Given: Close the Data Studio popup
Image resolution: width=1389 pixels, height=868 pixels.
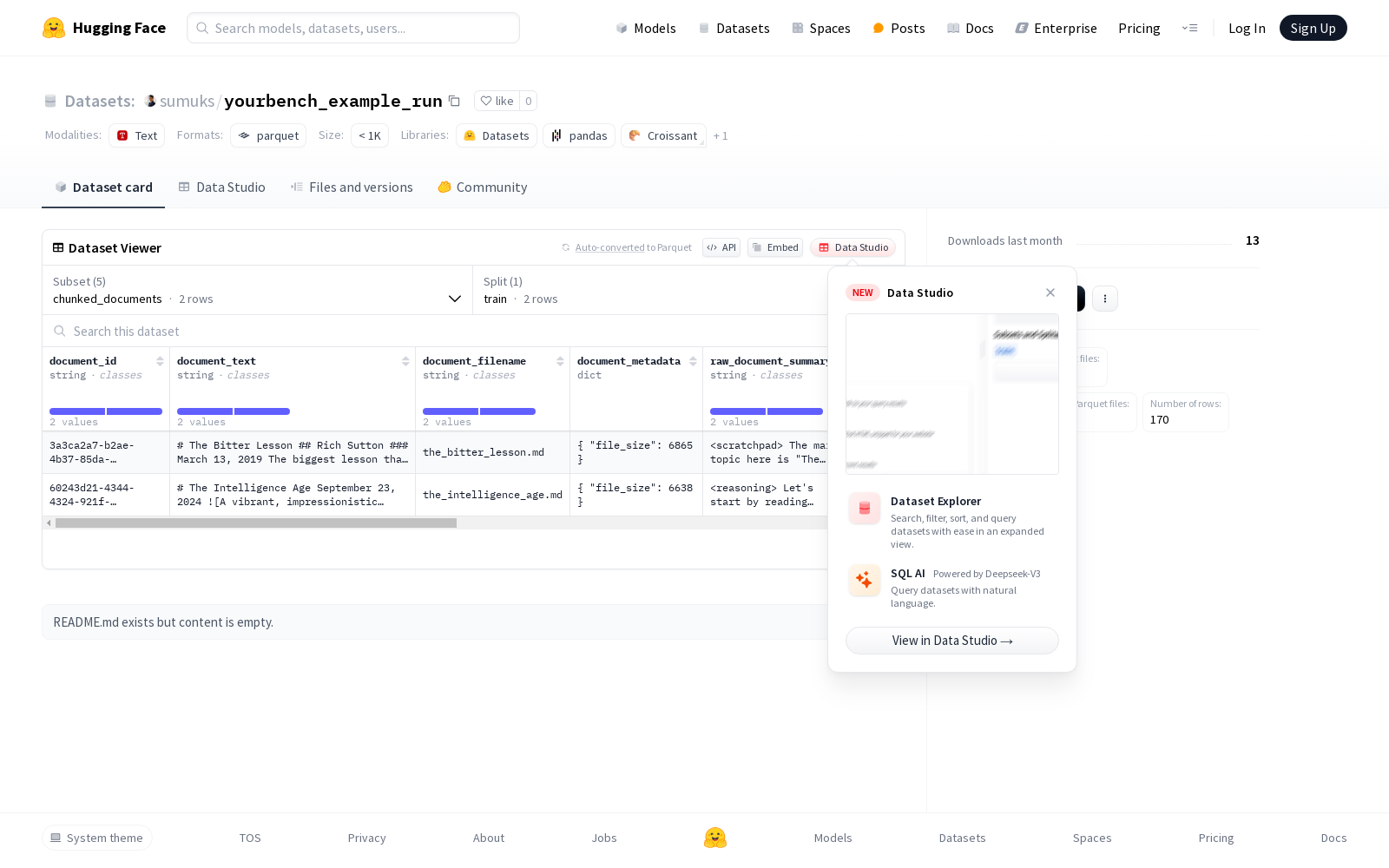Looking at the screenshot, I should 1050,293.
